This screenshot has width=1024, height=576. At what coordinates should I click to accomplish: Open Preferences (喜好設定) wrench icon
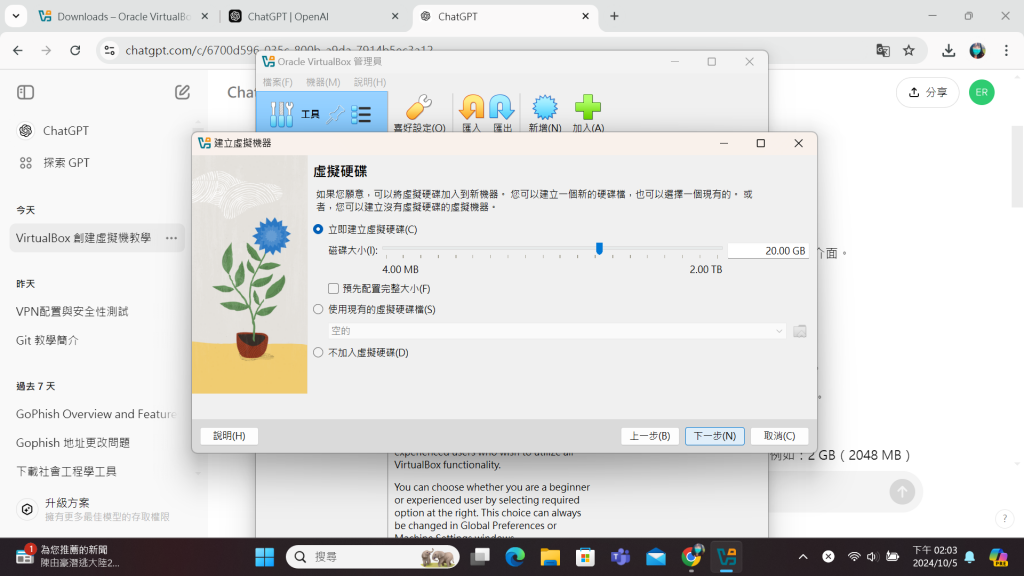pos(419,107)
